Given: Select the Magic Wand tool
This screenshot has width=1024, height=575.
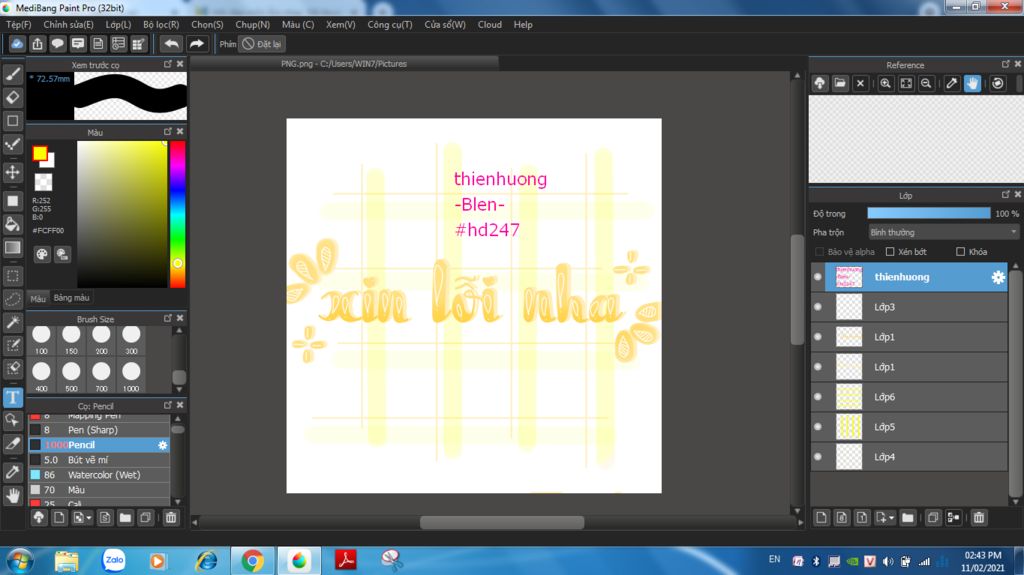Looking at the screenshot, I should point(12,321).
